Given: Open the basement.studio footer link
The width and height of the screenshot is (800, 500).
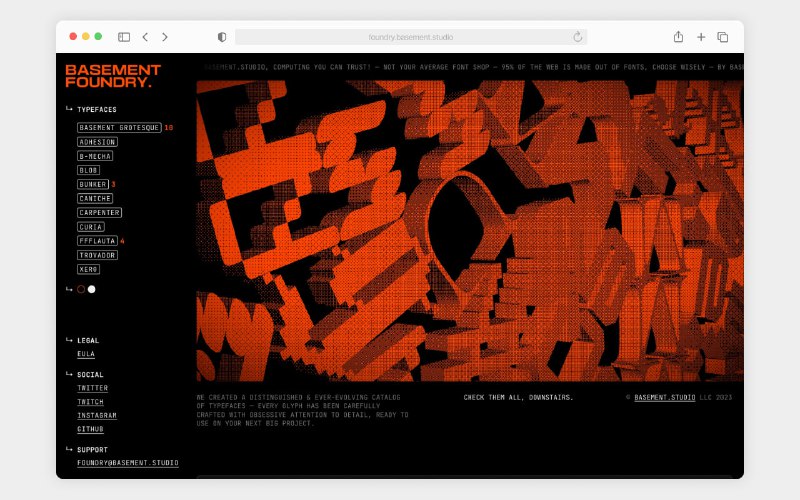Looking at the screenshot, I should [x=665, y=397].
